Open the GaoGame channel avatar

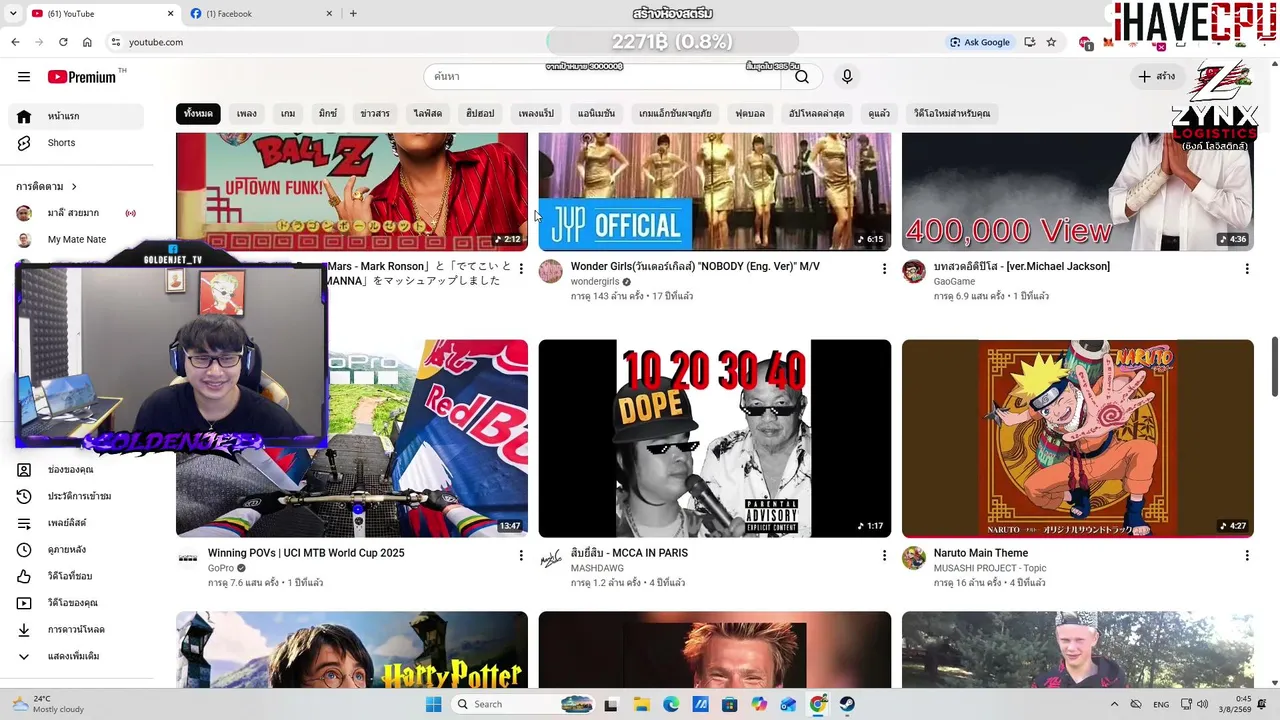914,272
